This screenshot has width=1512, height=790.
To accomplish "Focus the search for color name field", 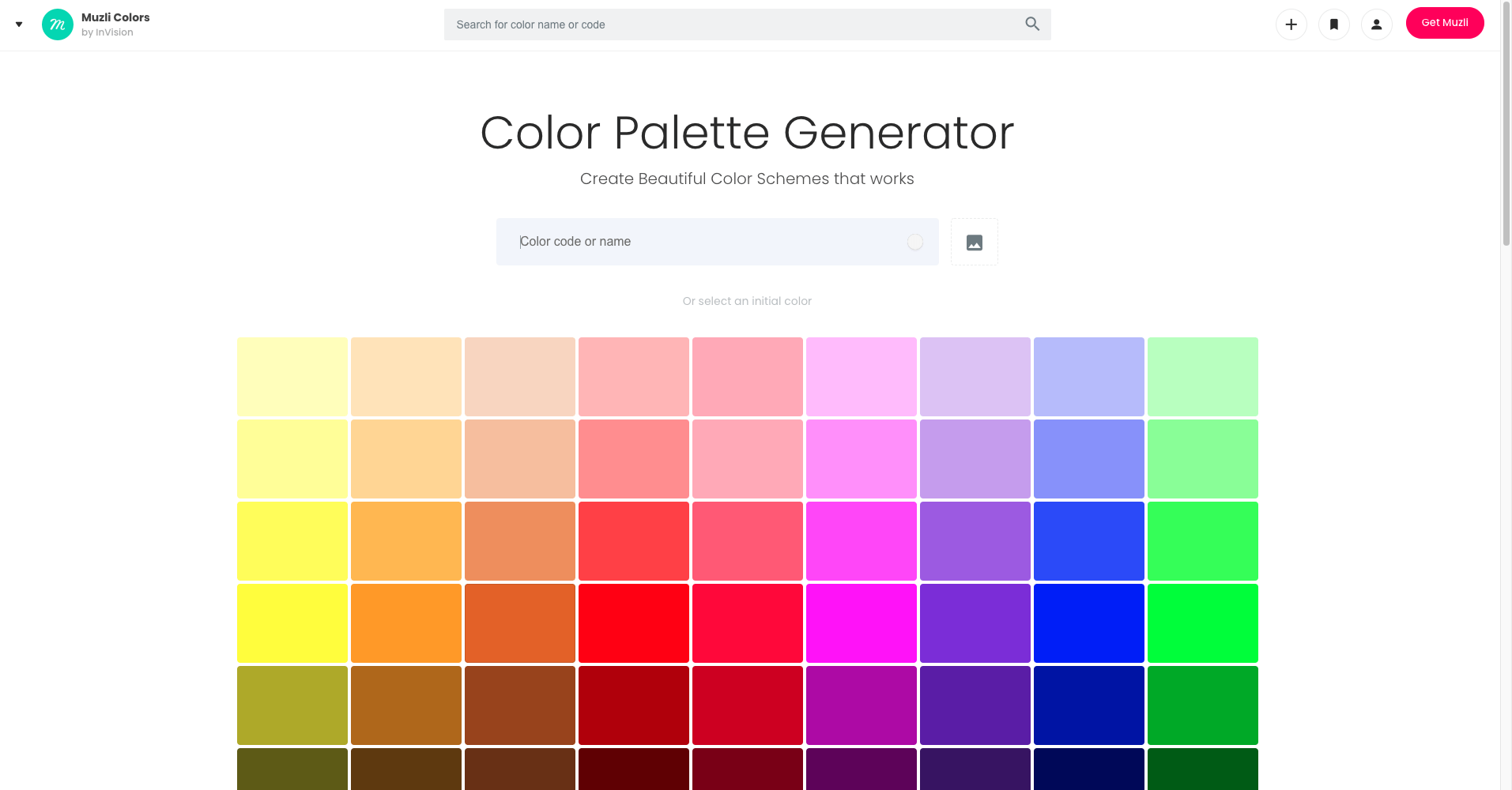I will [748, 24].
